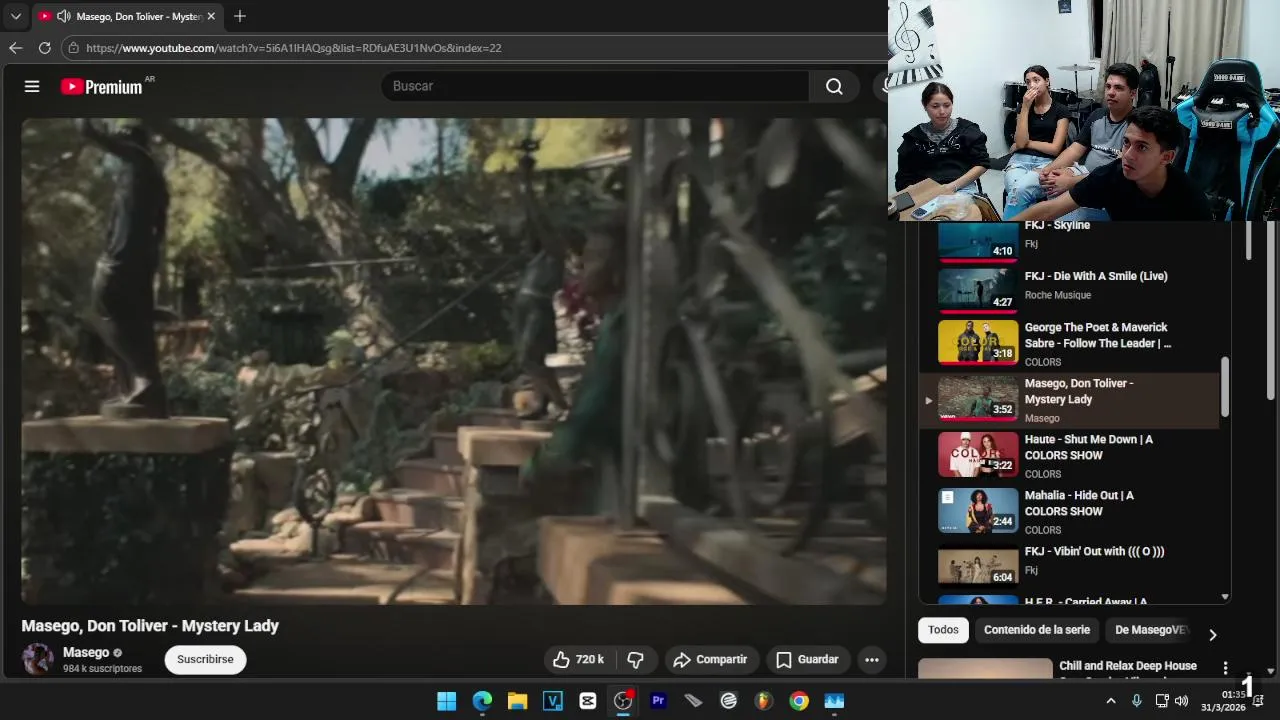Dislike the Mystery Lady video
The width and height of the screenshot is (1280, 720).
pyautogui.click(x=636, y=660)
